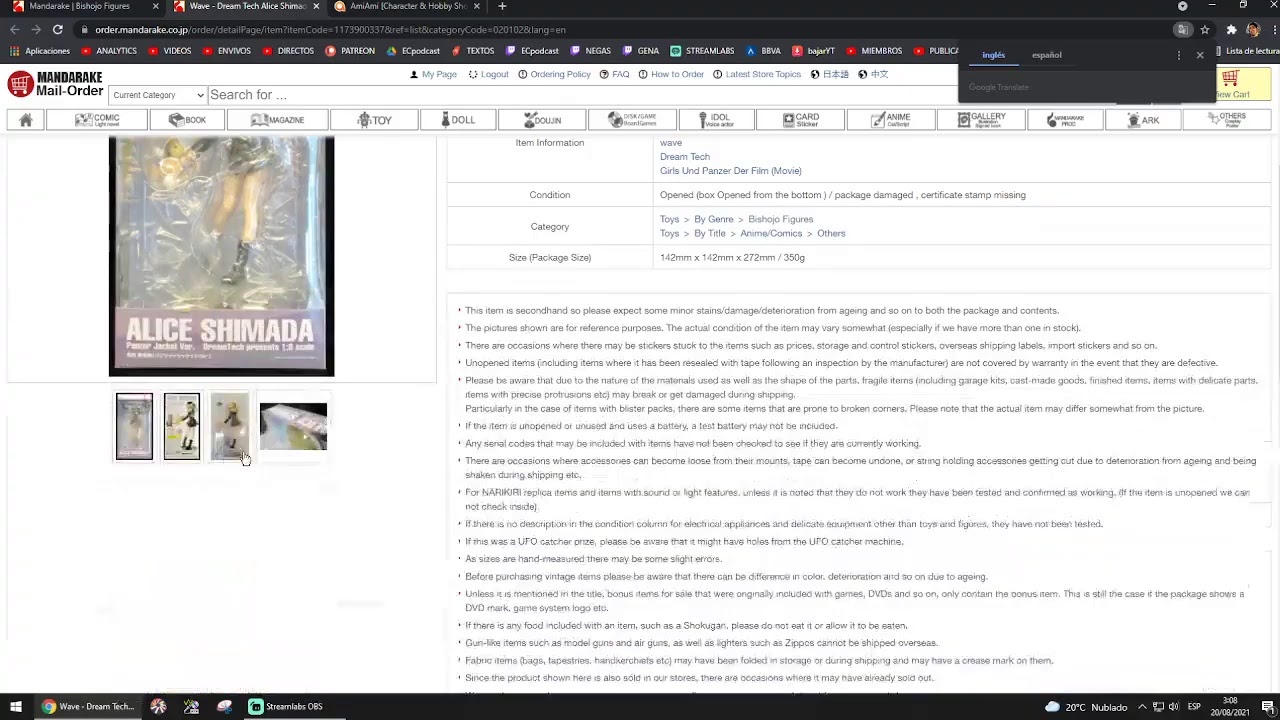1280x720 pixels.
Task: Select the first product thumbnail
Action: (x=134, y=426)
